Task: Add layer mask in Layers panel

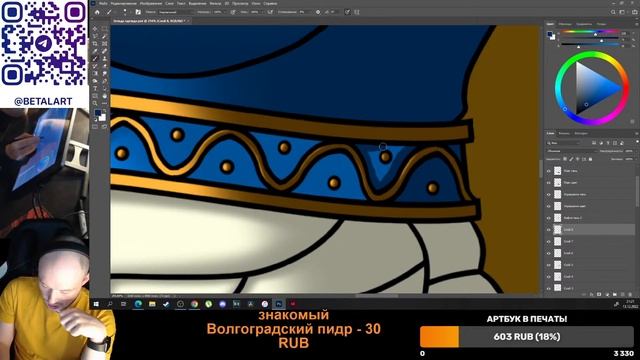Action: [x=599, y=294]
